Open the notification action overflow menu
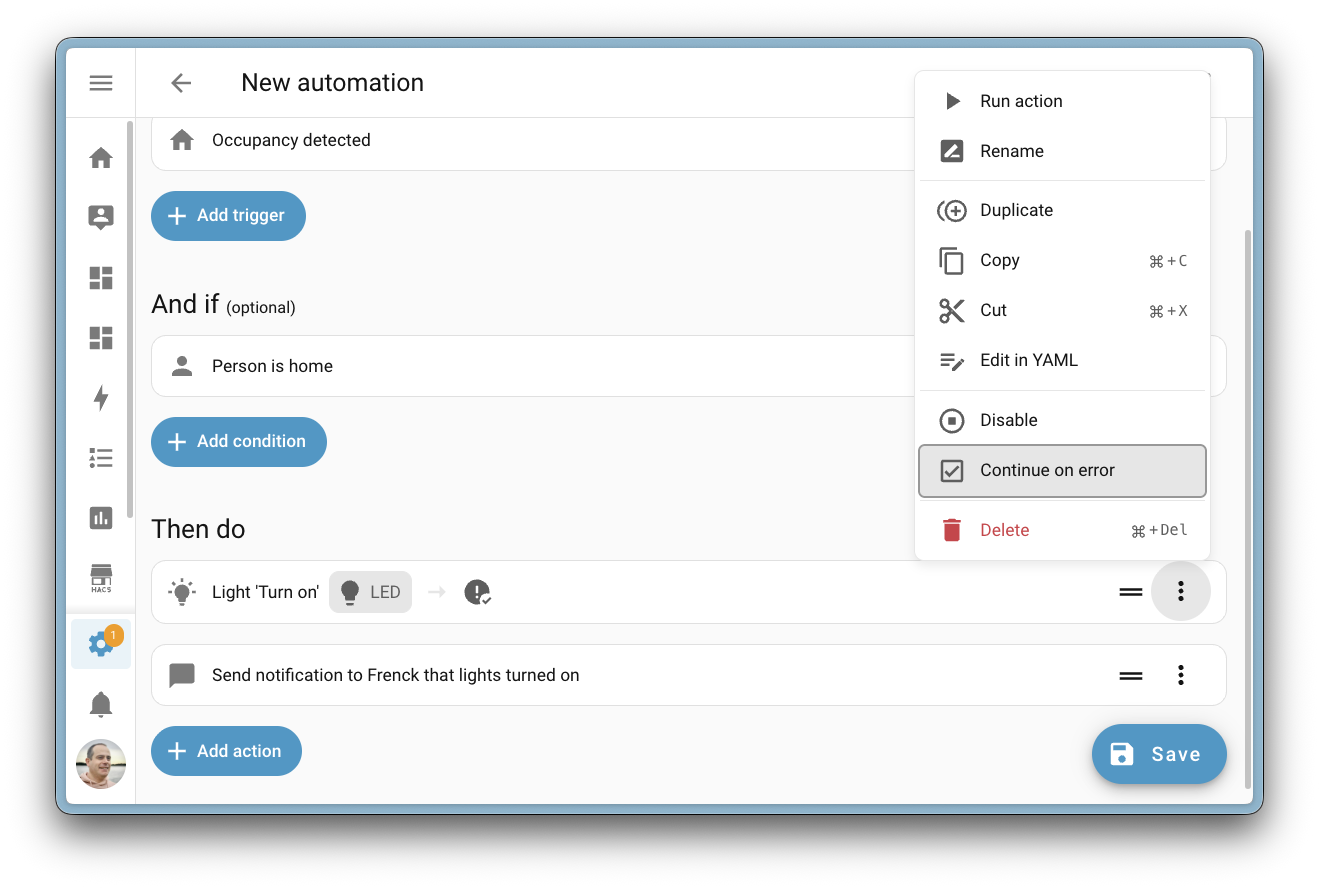The width and height of the screenshot is (1319, 888). [x=1180, y=675]
